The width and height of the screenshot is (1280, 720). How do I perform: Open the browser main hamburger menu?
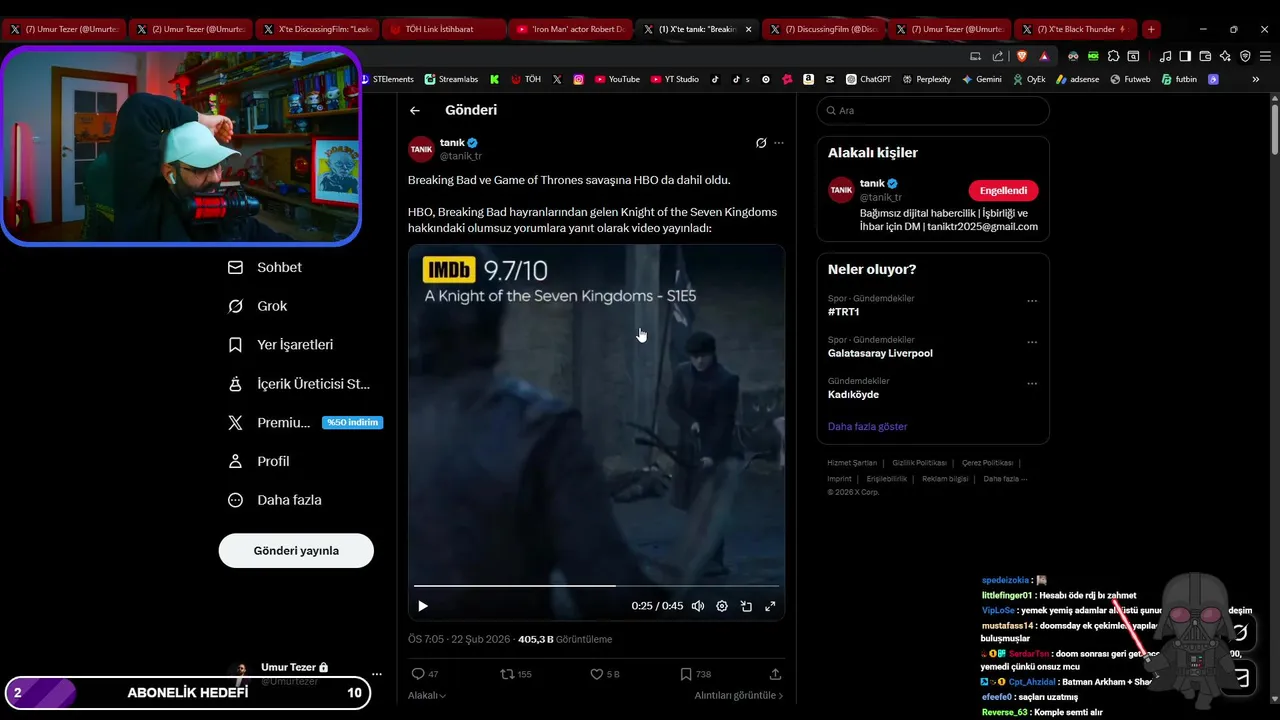pyautogui.click(x=1265, y=56)
